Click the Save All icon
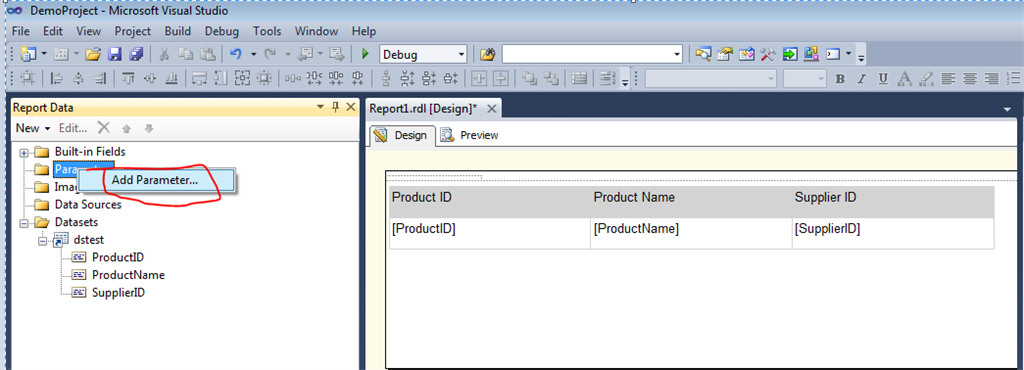The image size is (1024, 370). point(136,54)
